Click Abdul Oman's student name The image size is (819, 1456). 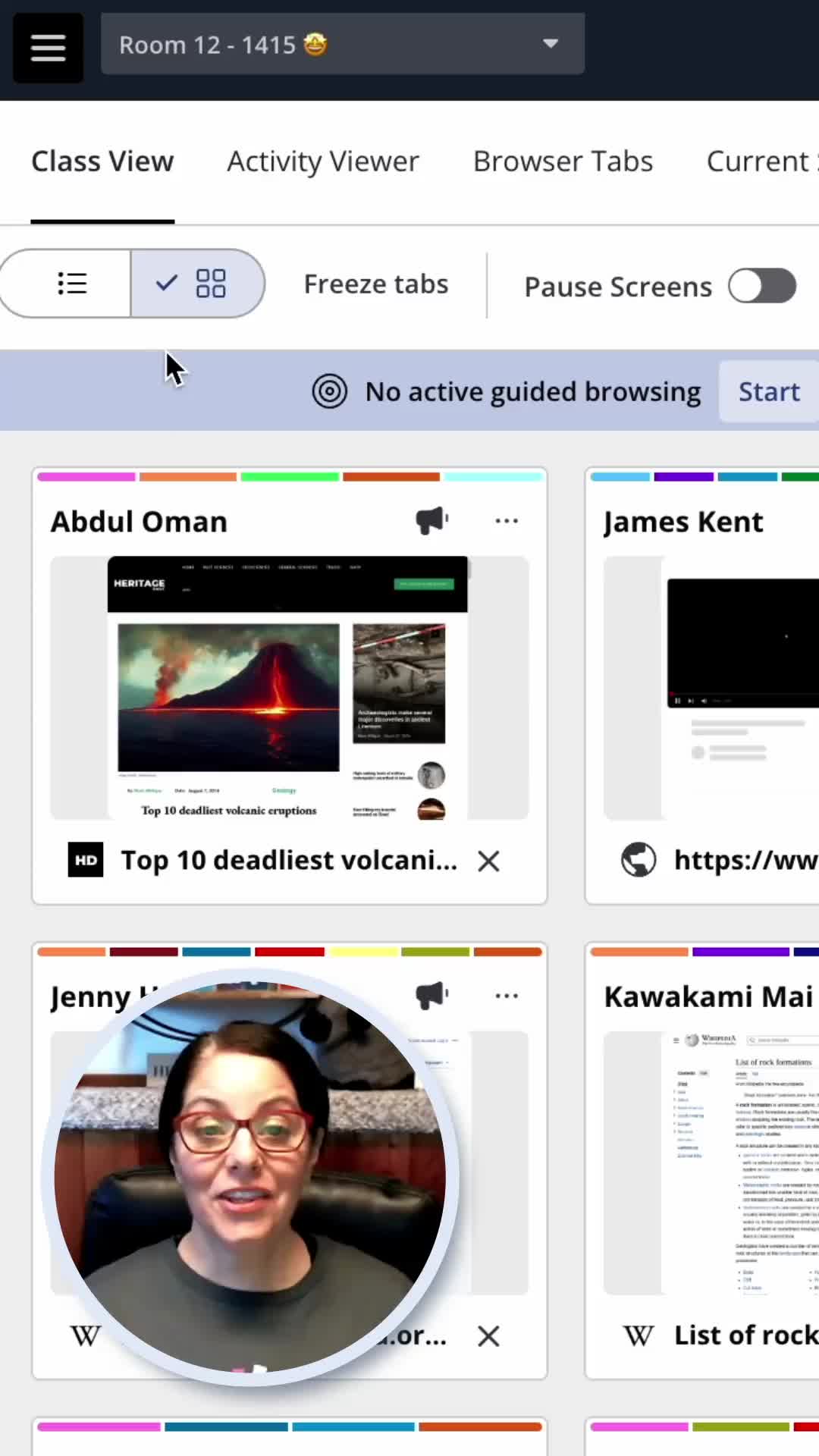pyautogui.click(x=139, y=522)
